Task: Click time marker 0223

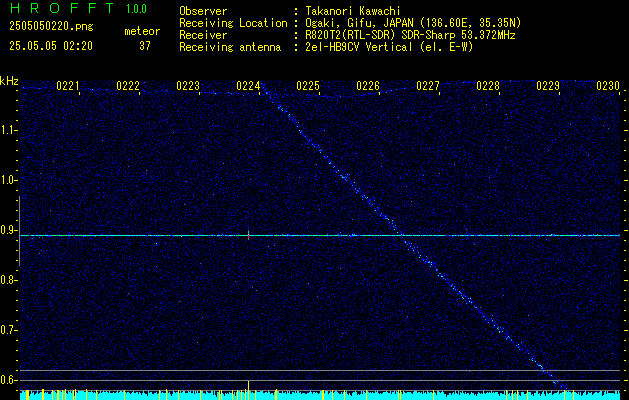Action: 188,86
